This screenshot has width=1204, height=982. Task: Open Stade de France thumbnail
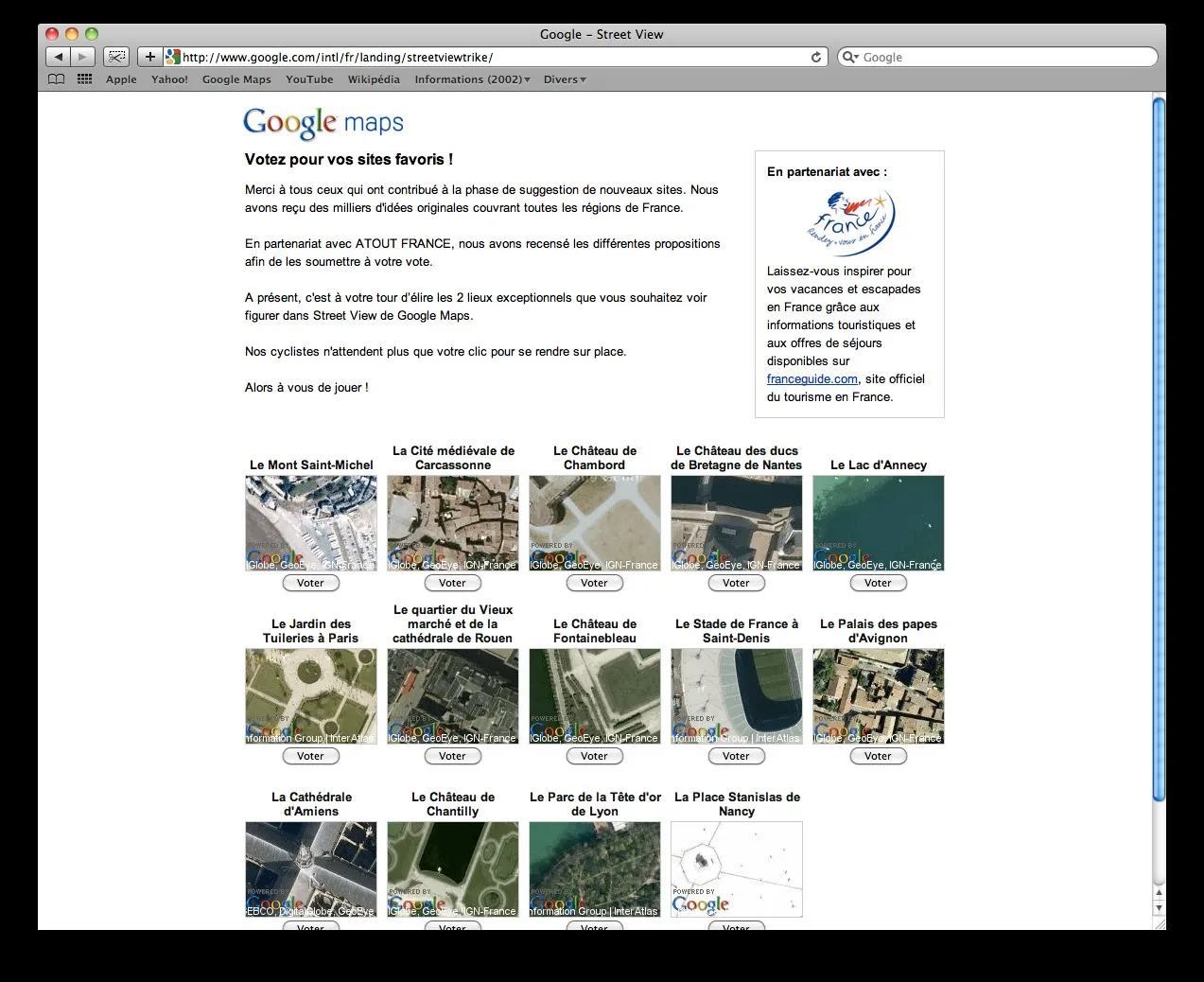coord(737,696)
